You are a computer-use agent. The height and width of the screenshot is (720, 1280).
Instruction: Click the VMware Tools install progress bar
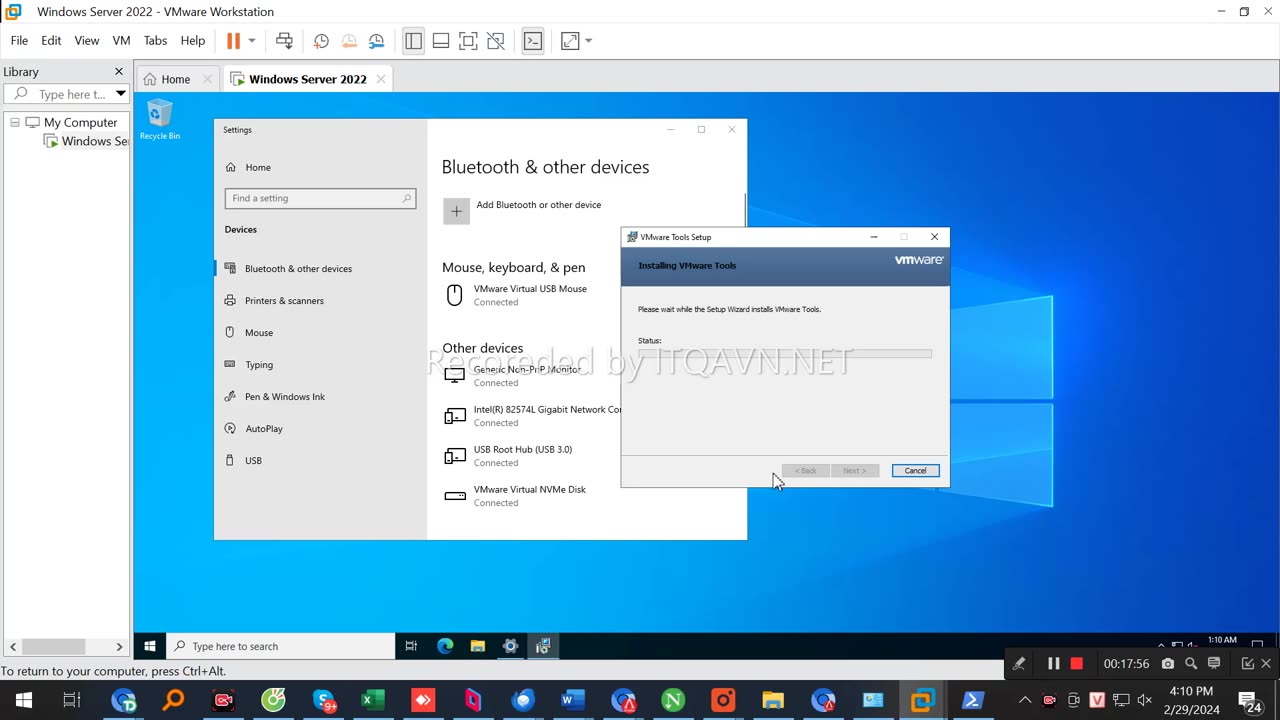[785, 353]
